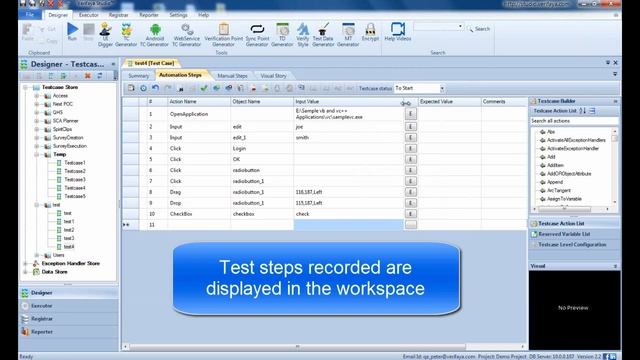Image resolution: width=640 pixels, height=360 pixels.
Task: Open the Sync Point Generator
Action: coord(257,35)
